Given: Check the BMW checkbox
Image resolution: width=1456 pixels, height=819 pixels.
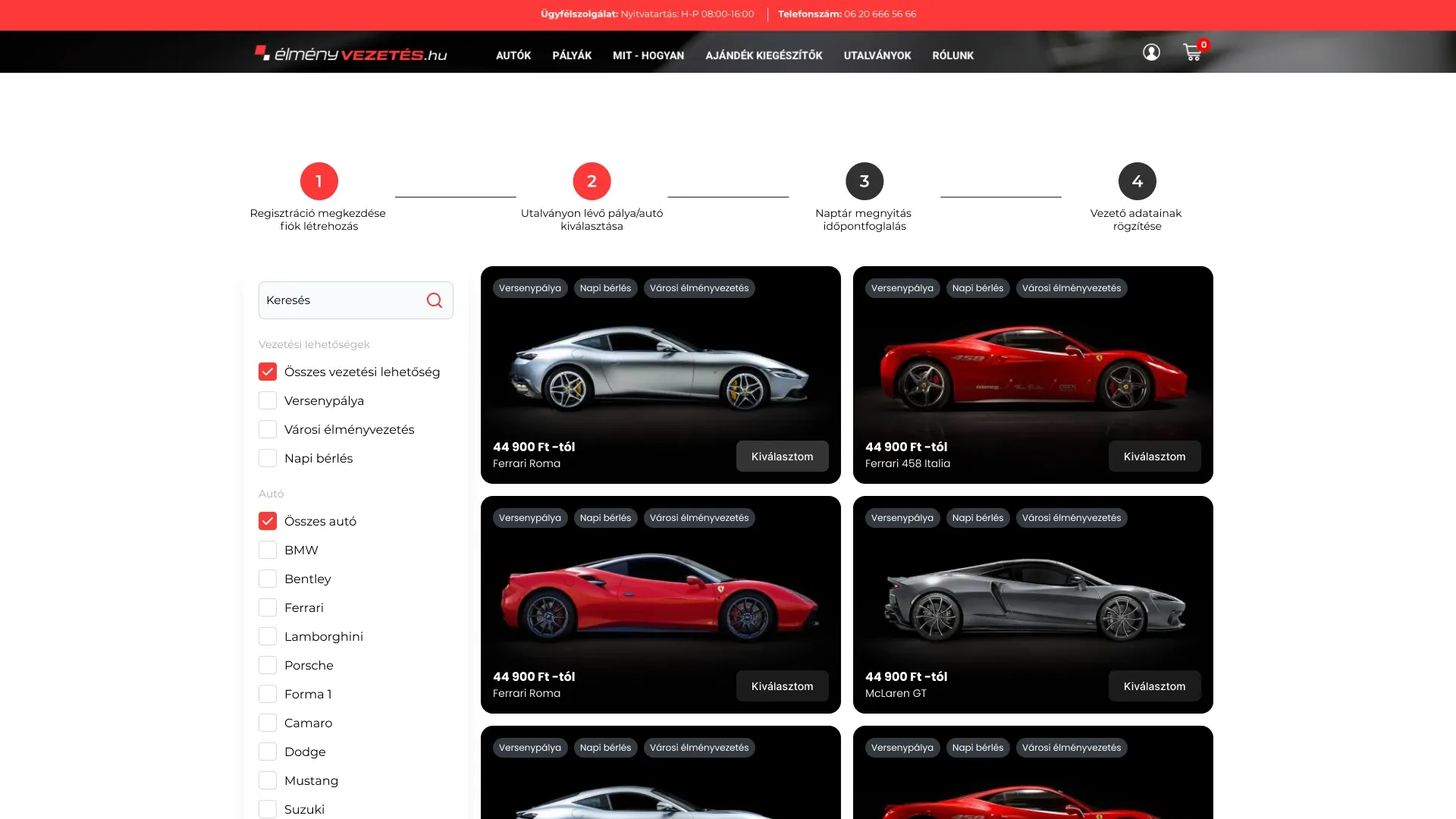Looking at the screenshot, I should 268,550.
